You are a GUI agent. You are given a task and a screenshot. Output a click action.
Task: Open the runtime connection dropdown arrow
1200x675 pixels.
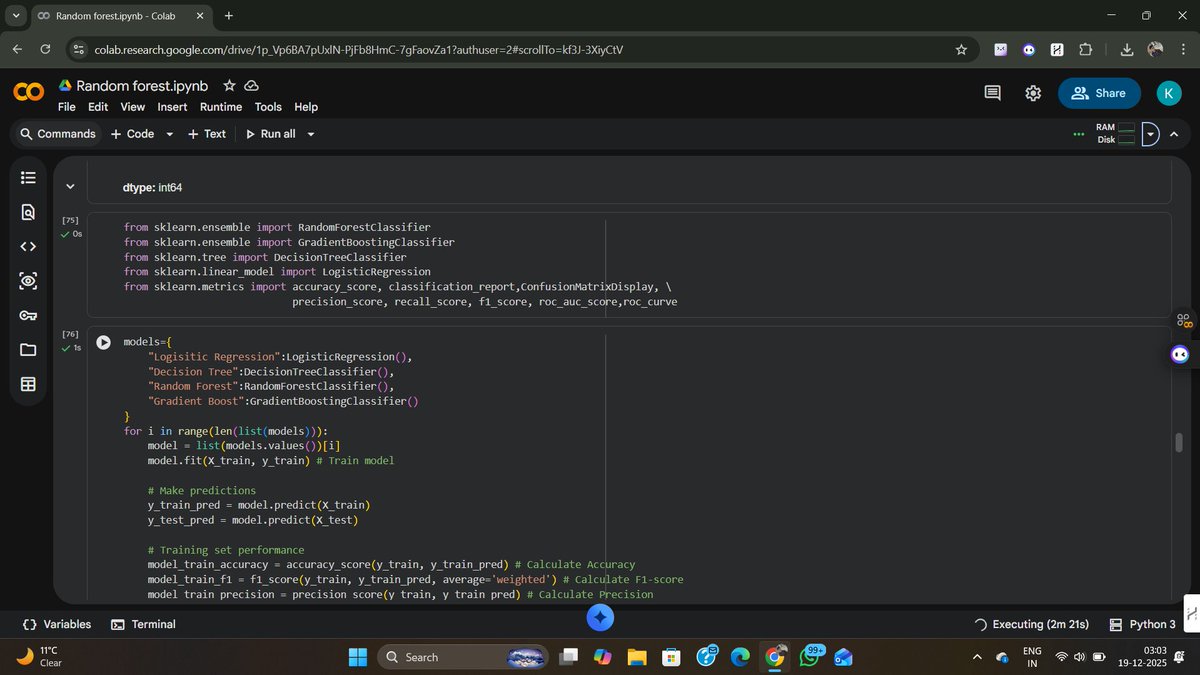[x=1151, y=134]
